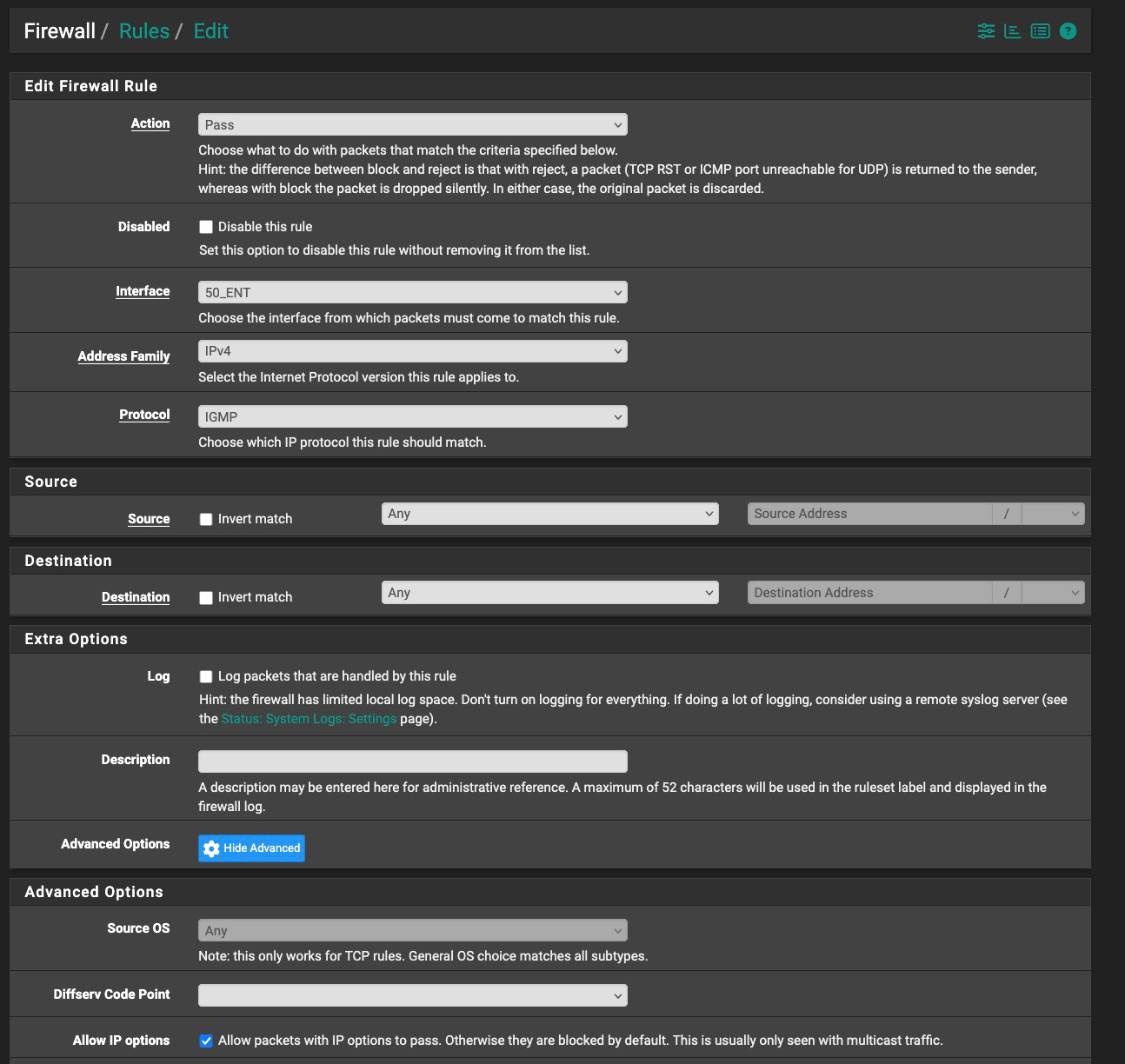Click the rule list icon in header
The image size is (1125, 1064).
coord(1039,30)
